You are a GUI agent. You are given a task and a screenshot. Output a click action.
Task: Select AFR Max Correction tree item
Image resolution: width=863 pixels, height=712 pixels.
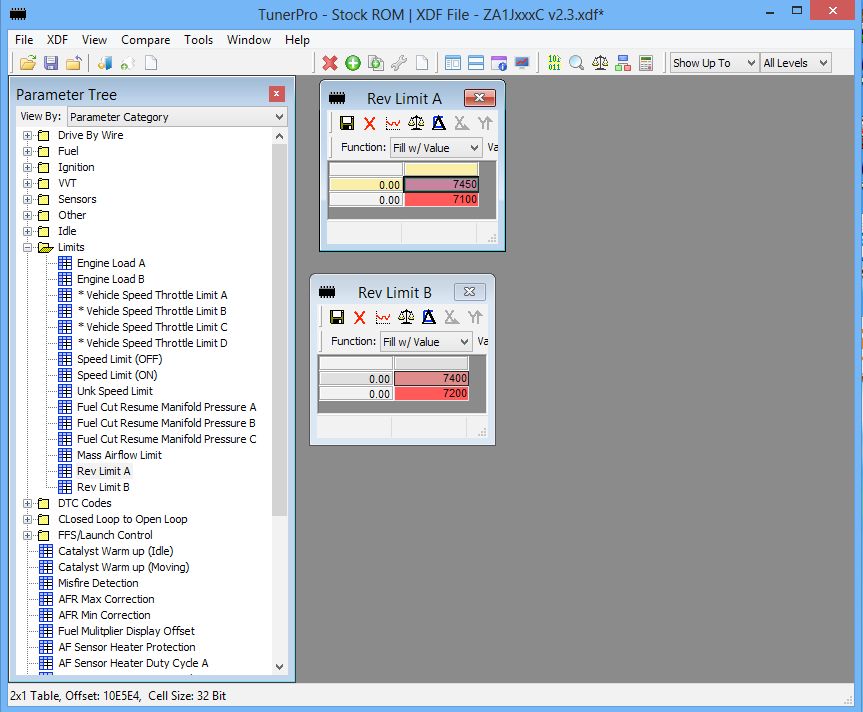pos(106,599)
